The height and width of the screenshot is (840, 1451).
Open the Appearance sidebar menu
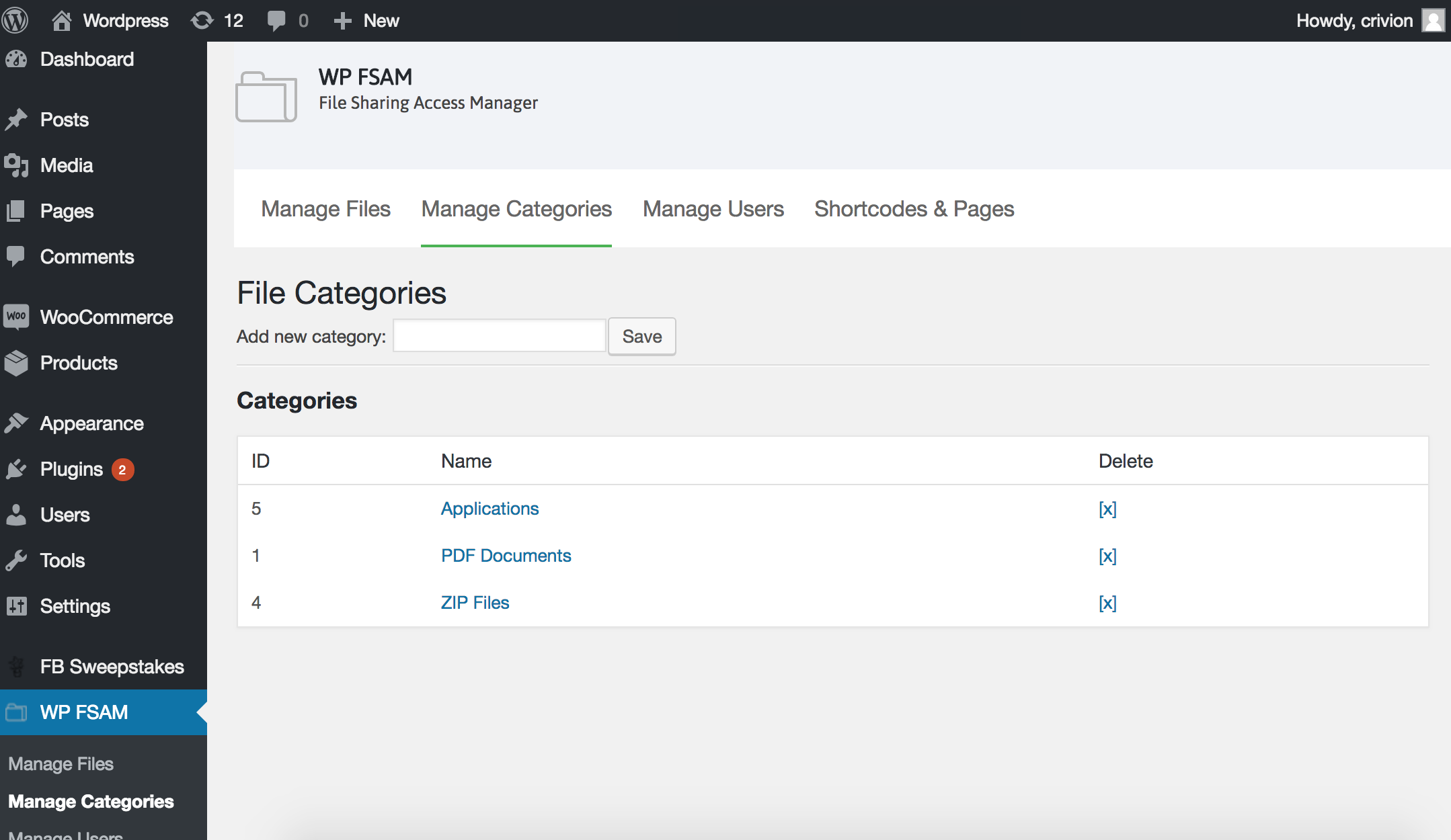pos(91,423)
